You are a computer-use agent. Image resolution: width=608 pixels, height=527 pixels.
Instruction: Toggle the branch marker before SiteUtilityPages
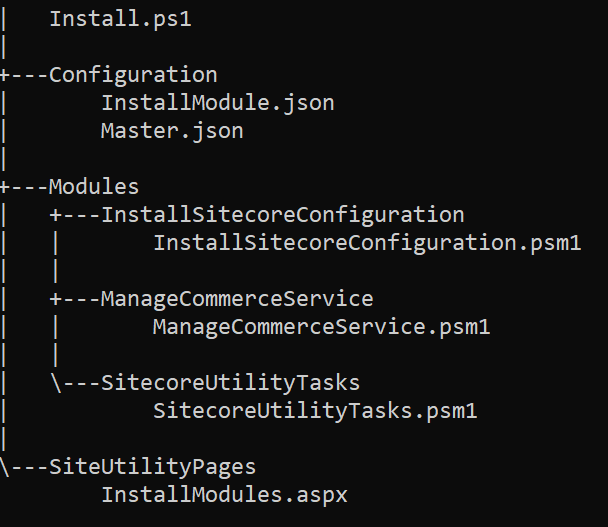pos(6,466)
